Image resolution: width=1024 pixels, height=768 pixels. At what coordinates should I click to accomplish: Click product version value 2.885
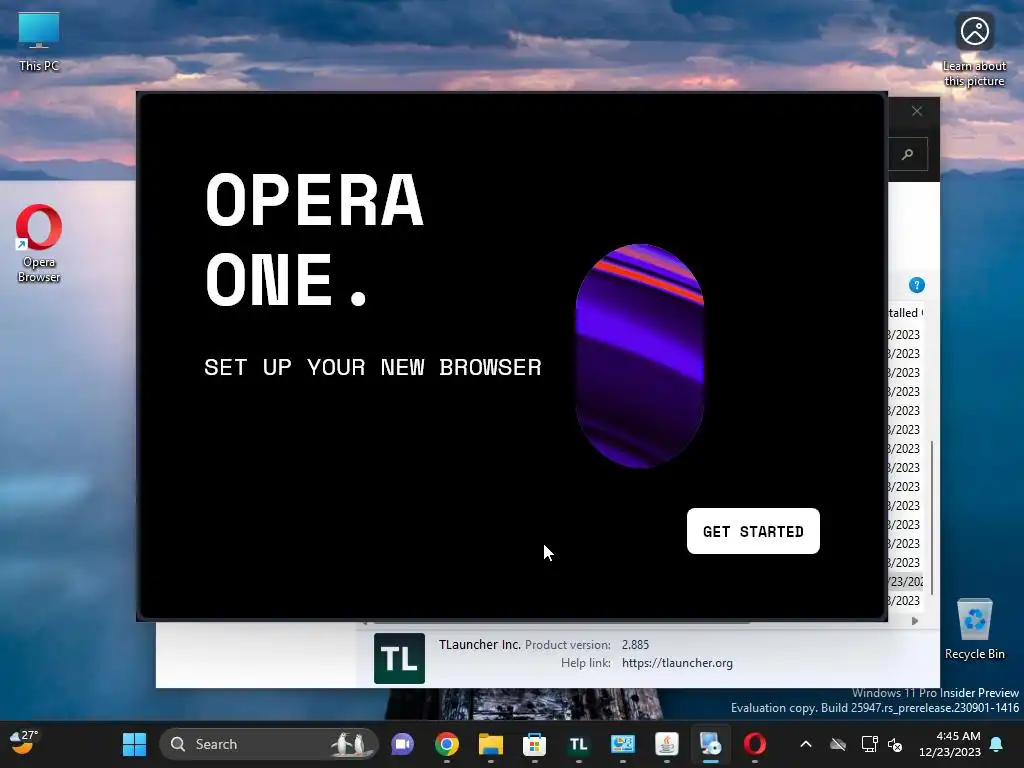[635, 645]
